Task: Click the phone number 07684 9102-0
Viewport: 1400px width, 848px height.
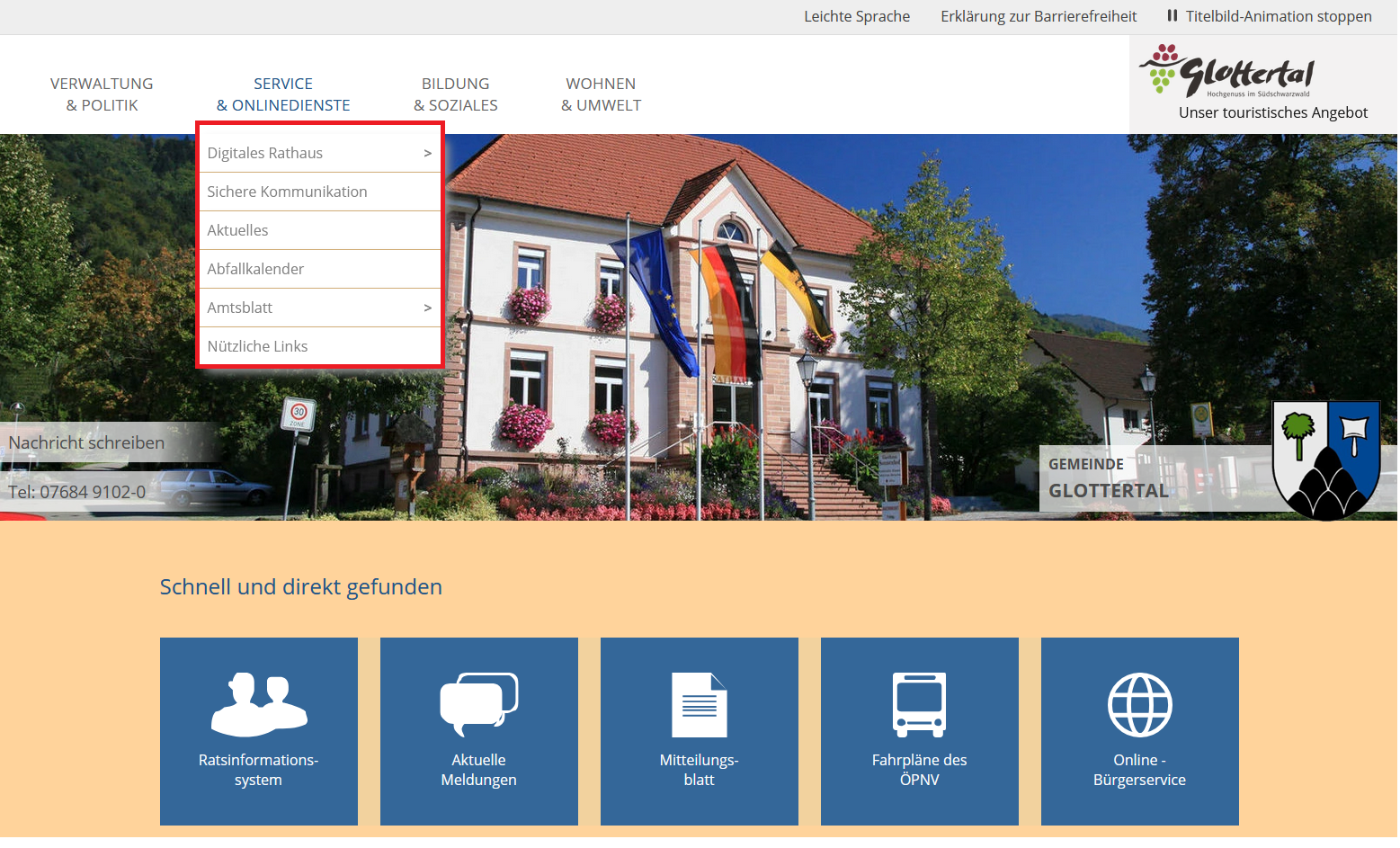Action: coord(77,492)
